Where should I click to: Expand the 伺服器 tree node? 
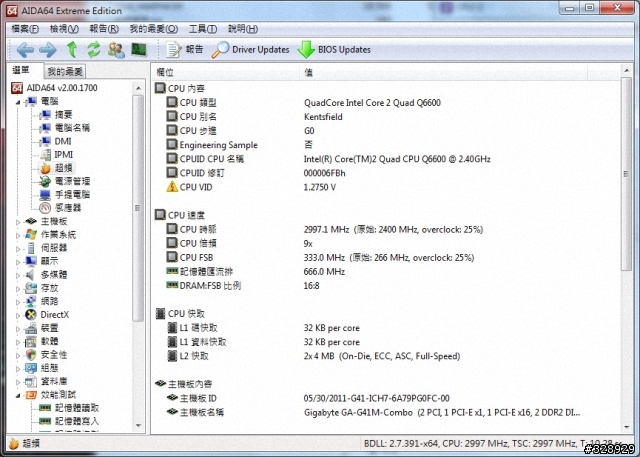tap(18, 249)
